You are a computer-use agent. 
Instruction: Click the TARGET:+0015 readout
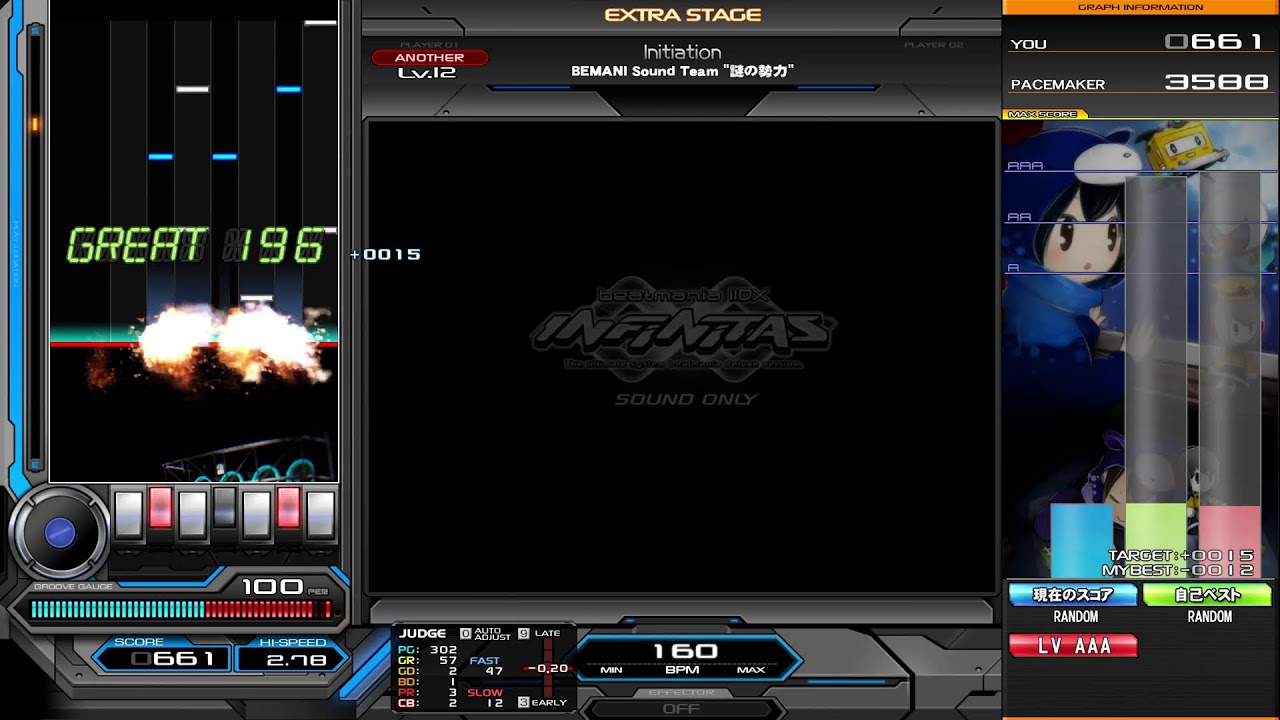[1181, 556]
